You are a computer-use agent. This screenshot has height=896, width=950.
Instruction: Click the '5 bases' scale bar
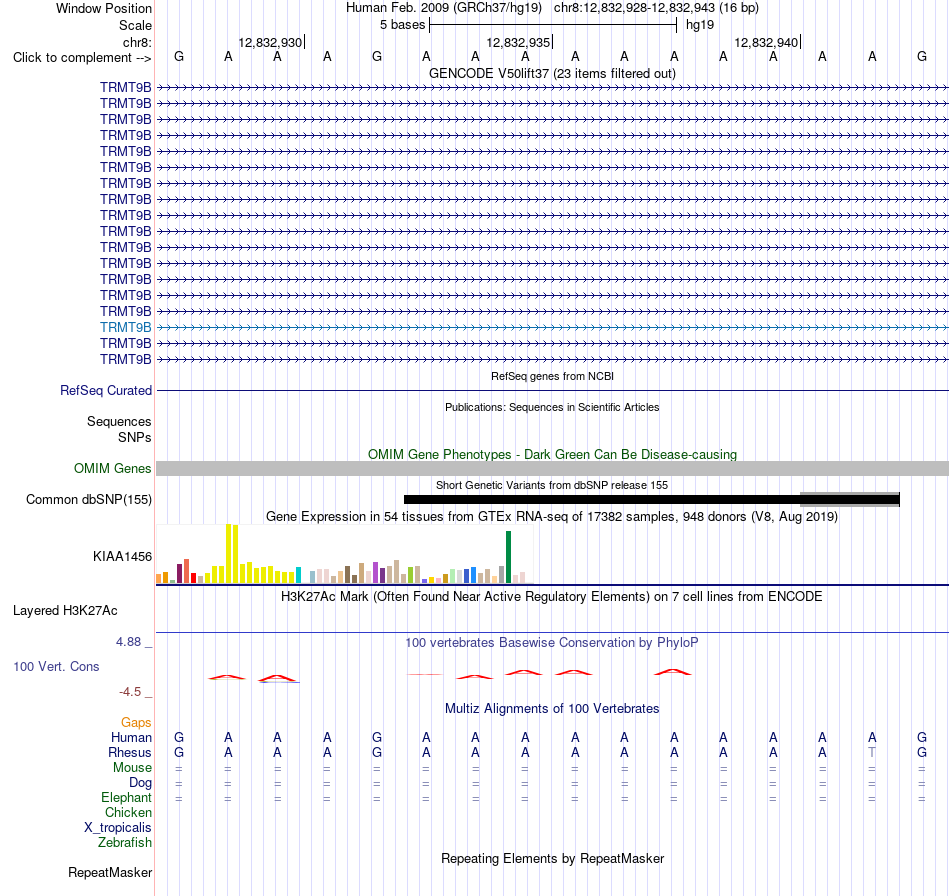coord(553,25)
